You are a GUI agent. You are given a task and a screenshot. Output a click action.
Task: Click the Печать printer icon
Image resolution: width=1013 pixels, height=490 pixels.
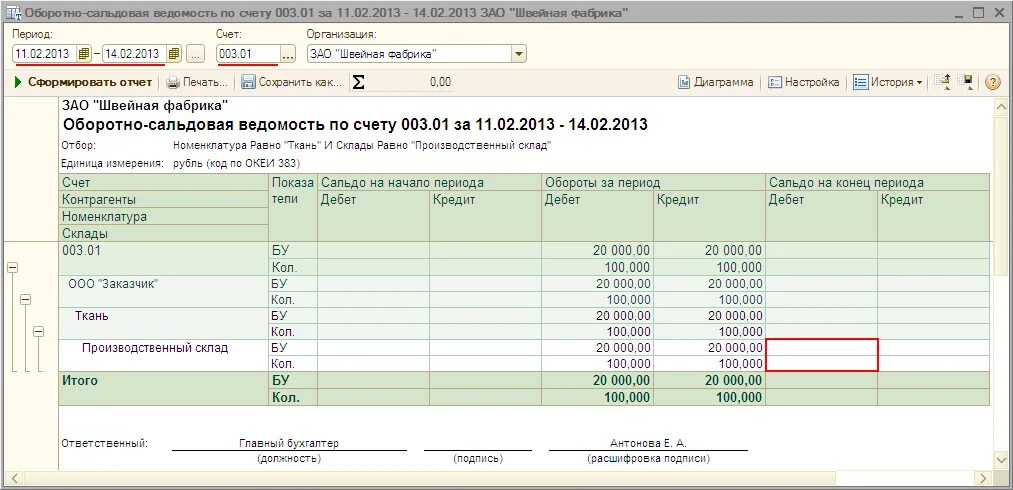coord(172,83)
